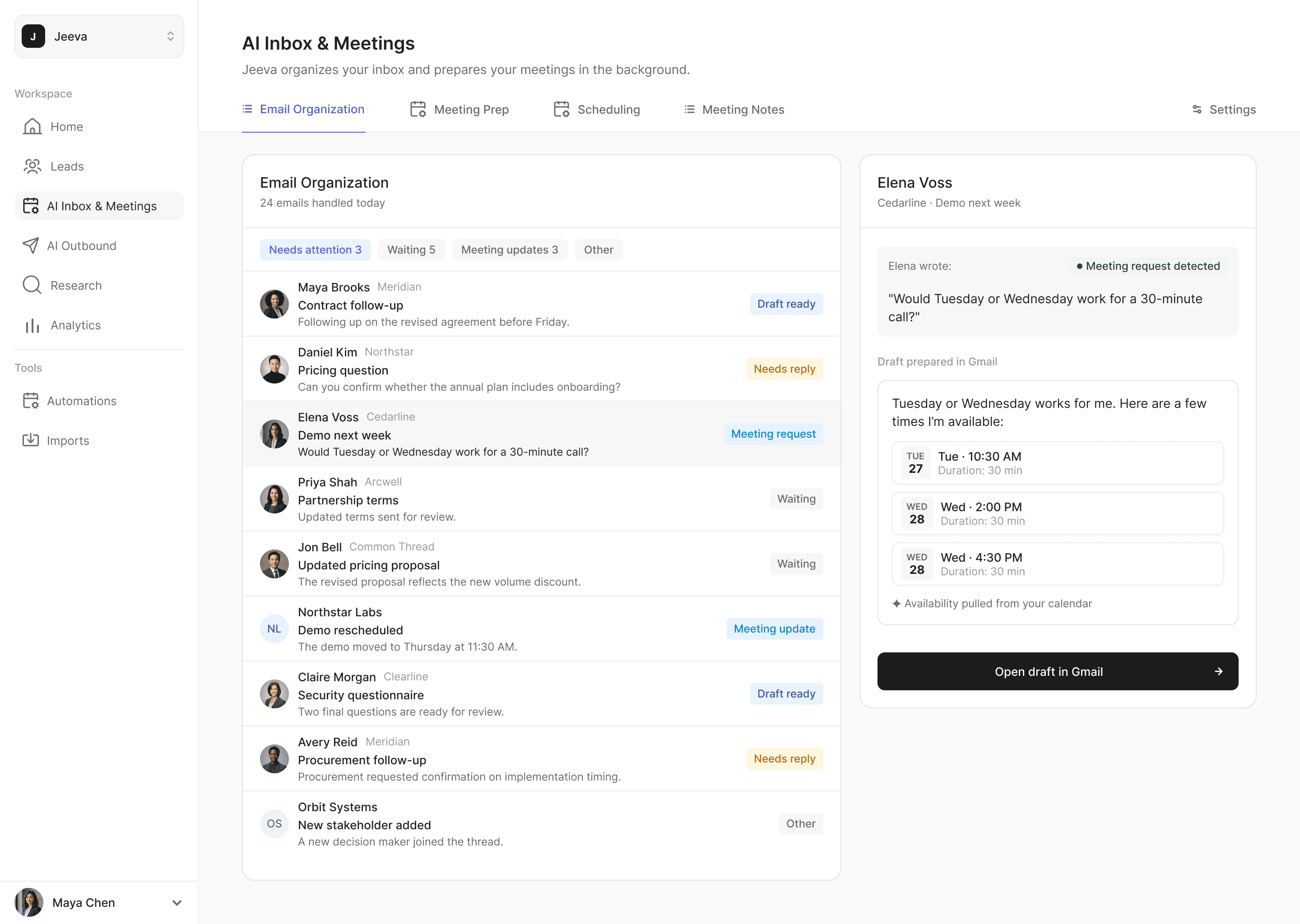The image size is (1300, 924).
Task: Select the Tue 10:30 AM time slot
Action: tap(1058, 463)
